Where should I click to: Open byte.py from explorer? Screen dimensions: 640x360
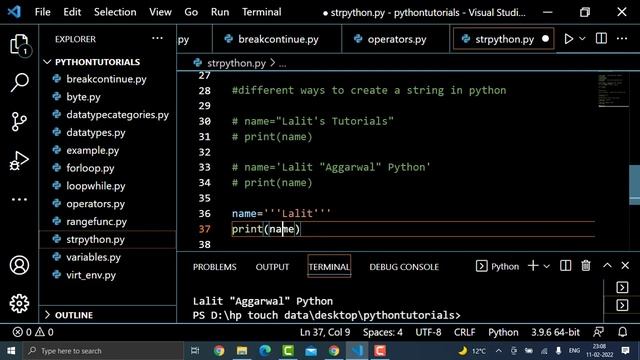tap(83, 97)
